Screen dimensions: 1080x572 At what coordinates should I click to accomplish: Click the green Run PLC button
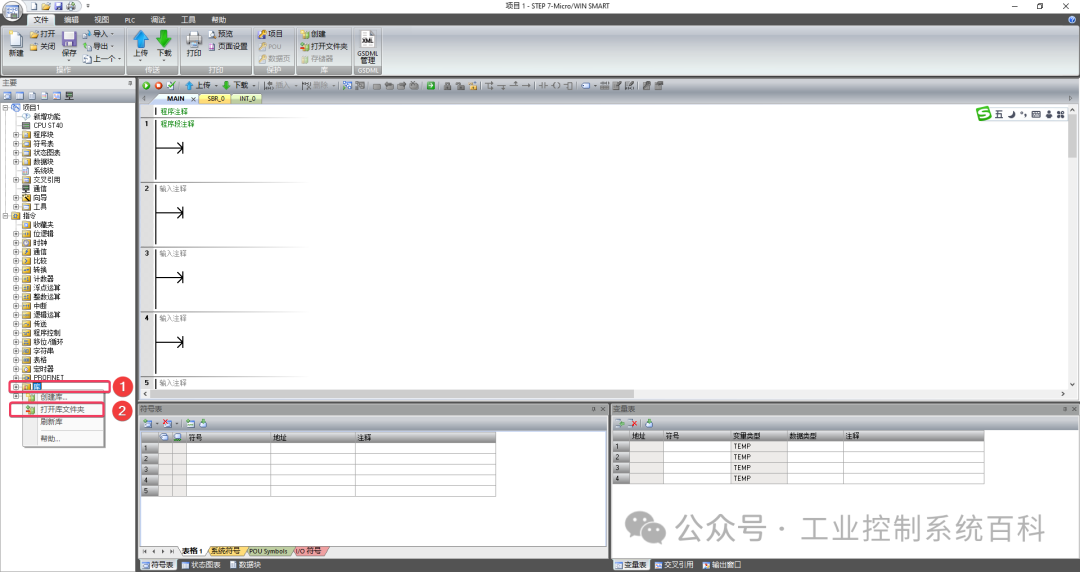click(146, 85)
